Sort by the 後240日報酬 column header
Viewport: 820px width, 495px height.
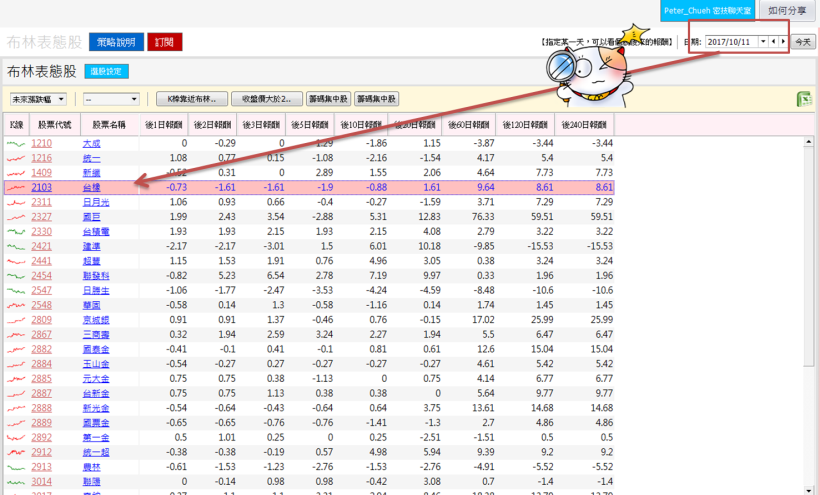584,125
